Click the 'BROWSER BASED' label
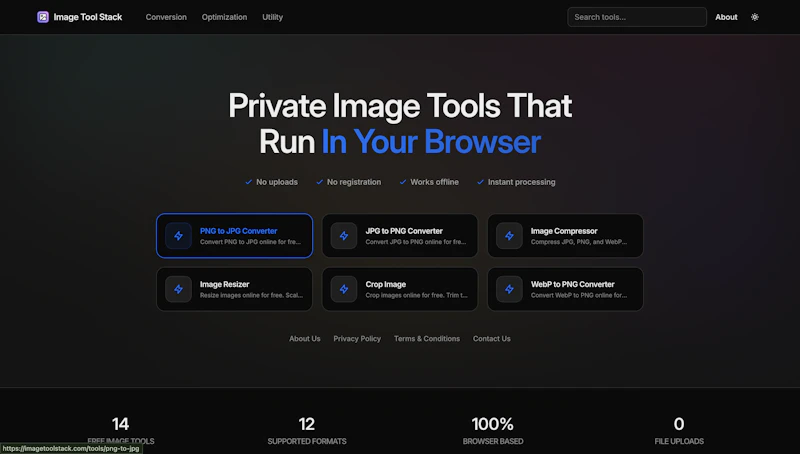This screenshot has width=800, height=454. (x=493, y=441)
